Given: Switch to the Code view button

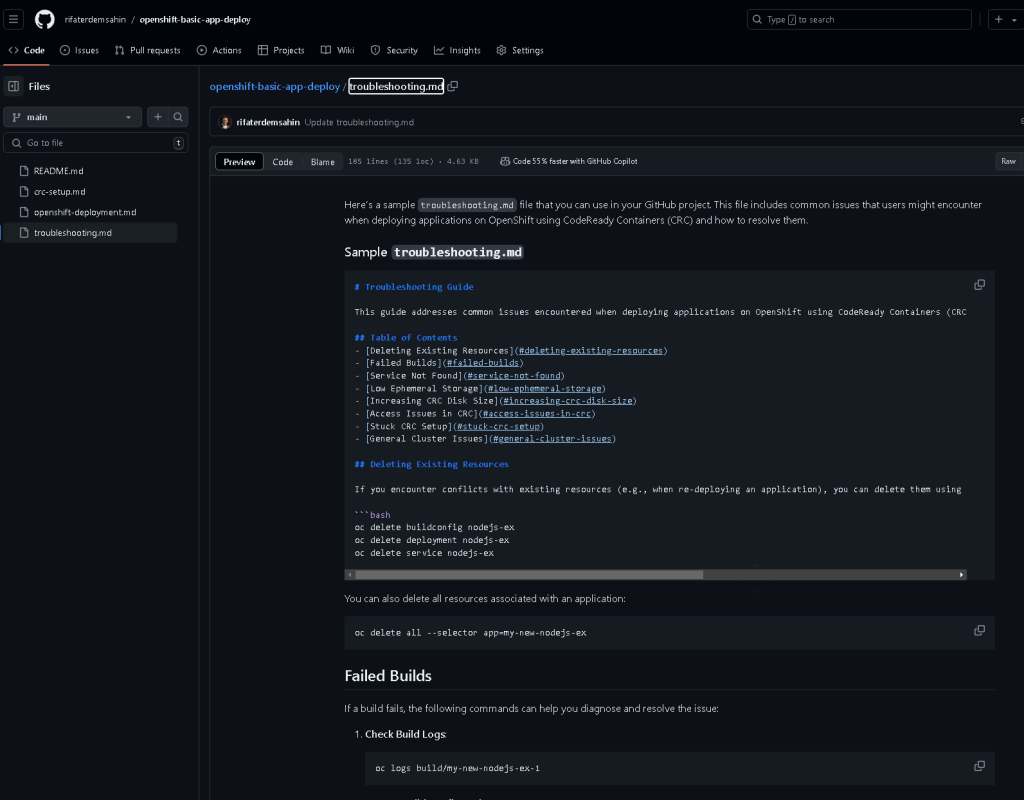Looking at the screenshot, I should [x=283, y=161].
